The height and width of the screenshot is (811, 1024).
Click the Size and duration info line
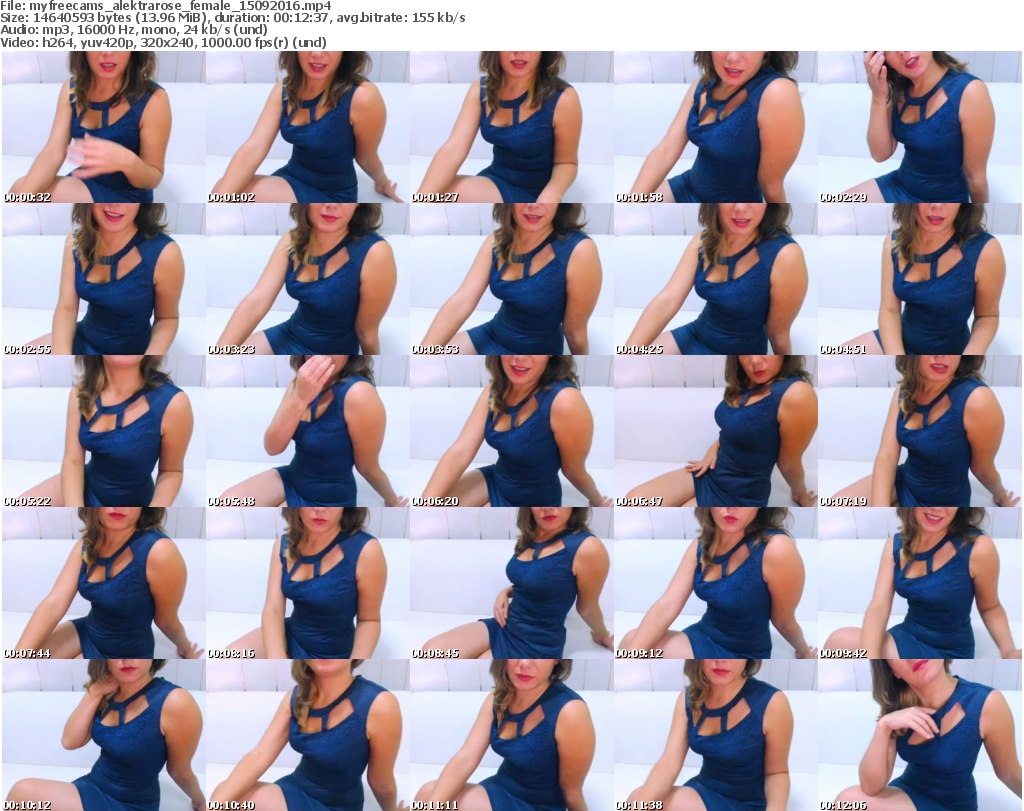(232, 18)
